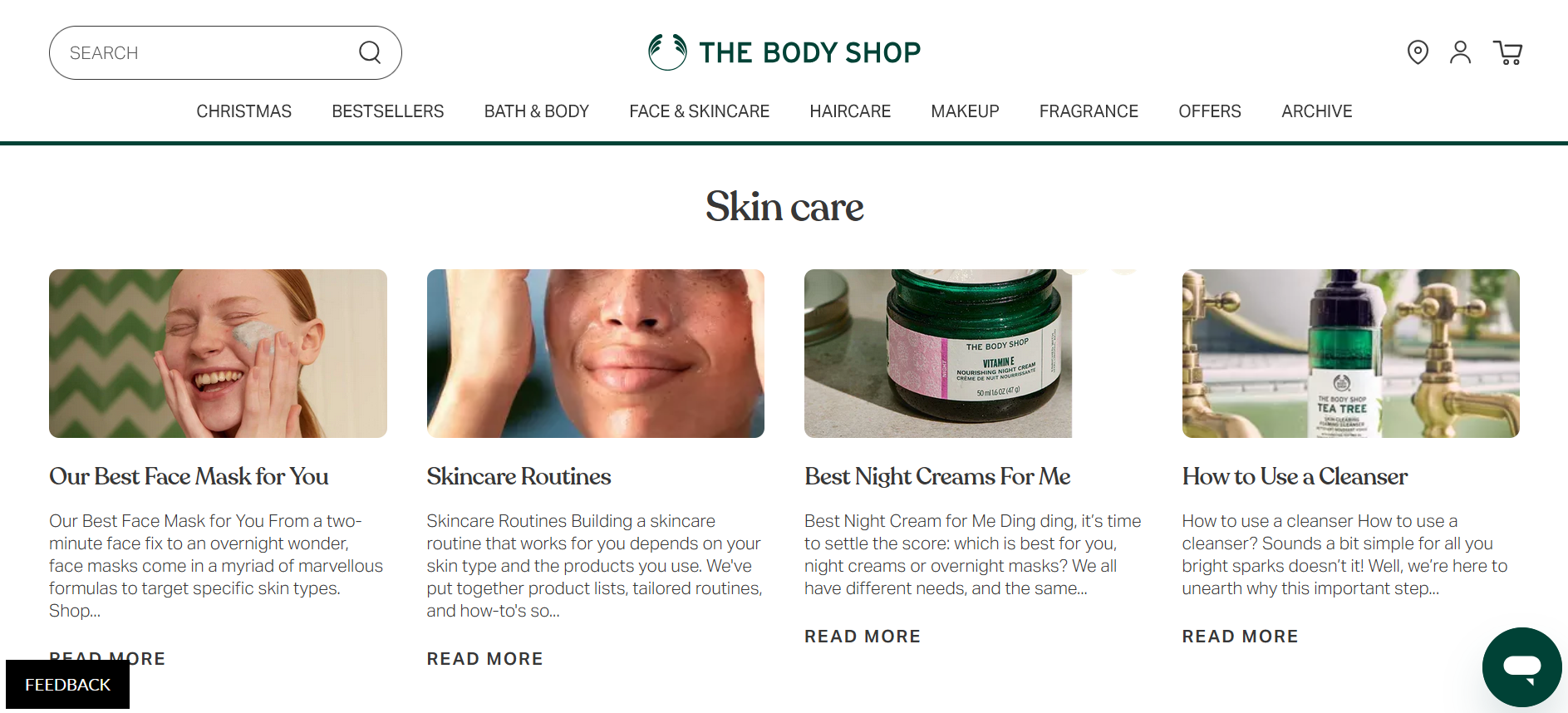Read more about Skincare Routines
Viewport: 1568px width, 713px height.
coord(485,659)
